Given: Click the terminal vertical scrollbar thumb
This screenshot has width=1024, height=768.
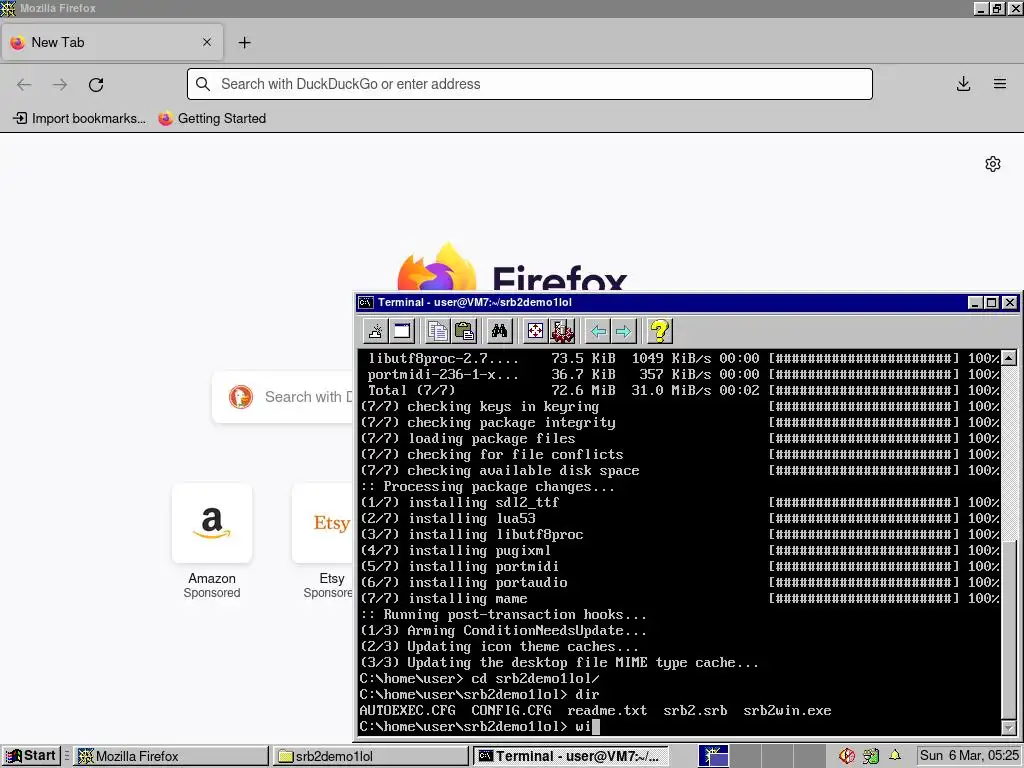Looking at the screenshot, I should click(1009, 629).
